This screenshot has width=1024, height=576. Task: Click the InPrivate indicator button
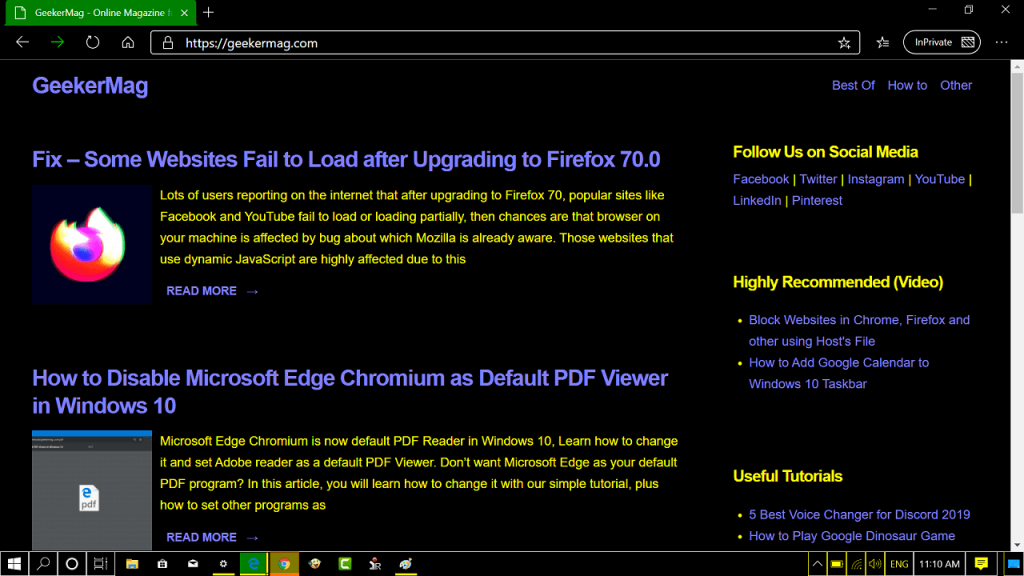[x=942, y=42]
